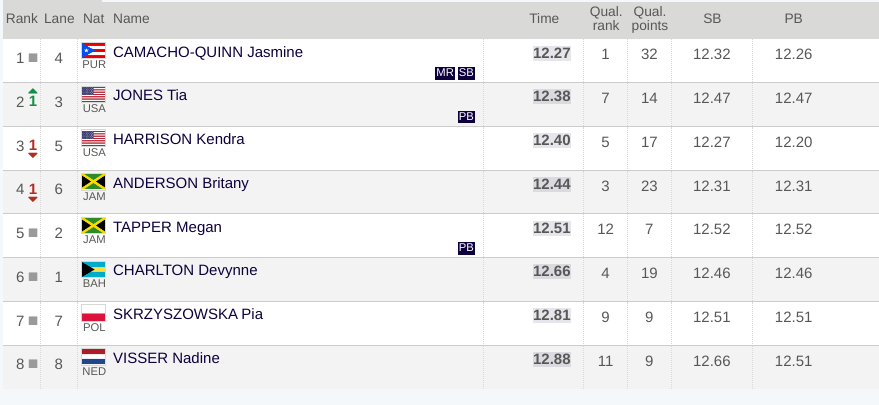Image resolution: width=879 pixels, height=405 pixels.
Task: Click the green rank-up arrow for Jones
Action: (33, 98)
